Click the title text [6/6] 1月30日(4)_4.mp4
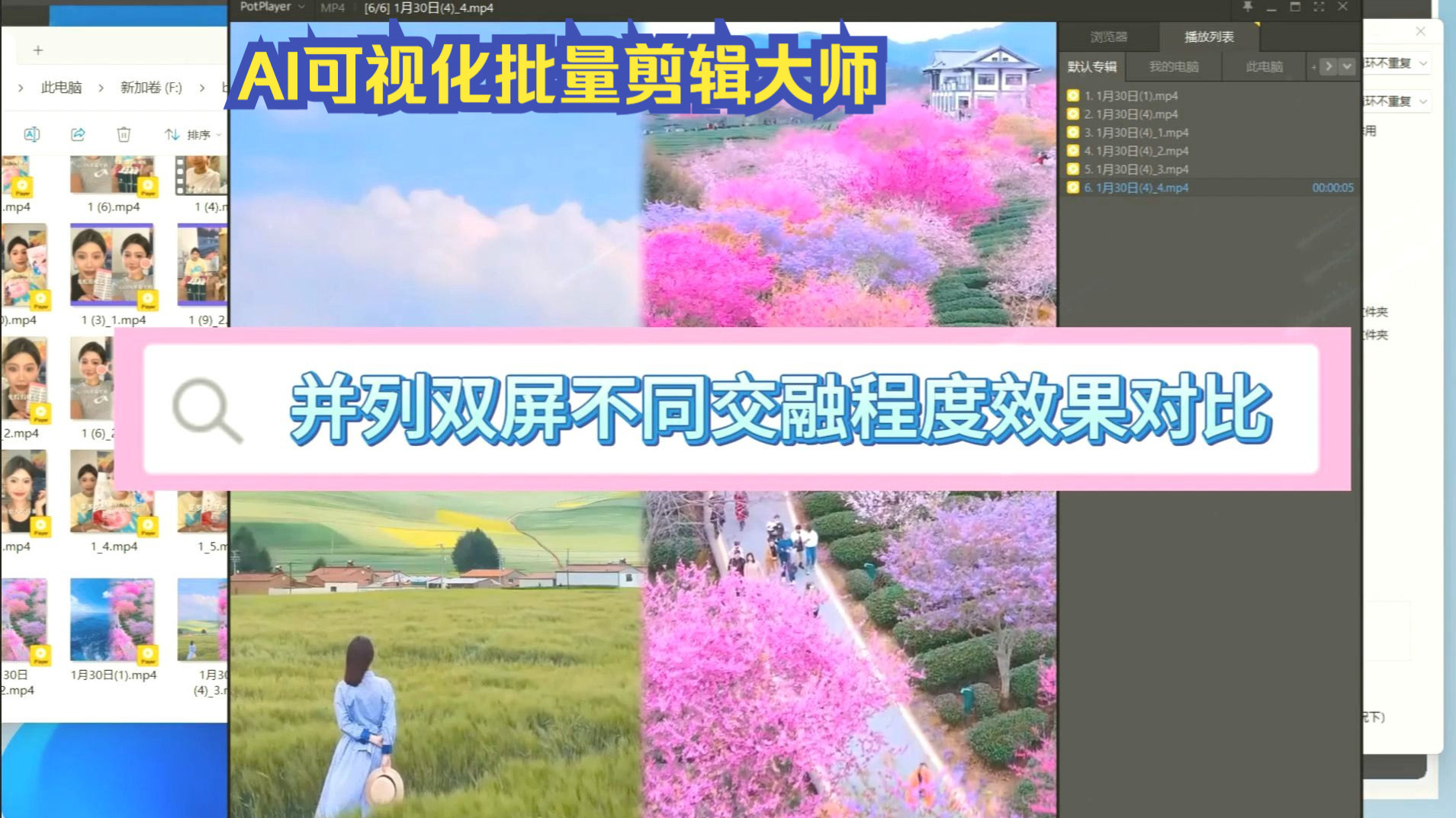The width and height of the screenshot is (1456, 818). coord(429,8)
